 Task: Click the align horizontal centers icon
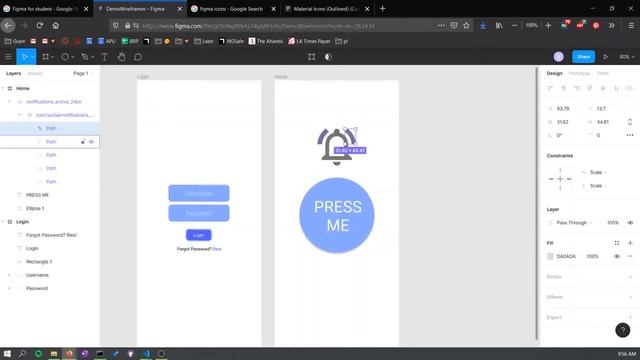coord(563,88)
